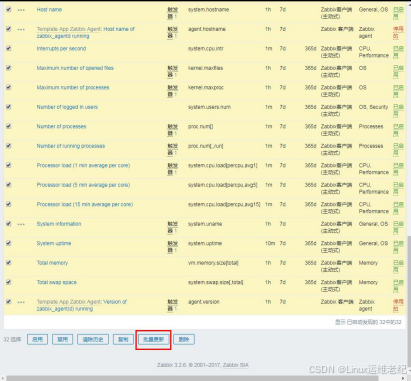Click the system.users.num key text
This screenshot has width=411, height=381.
click(209, 107)
